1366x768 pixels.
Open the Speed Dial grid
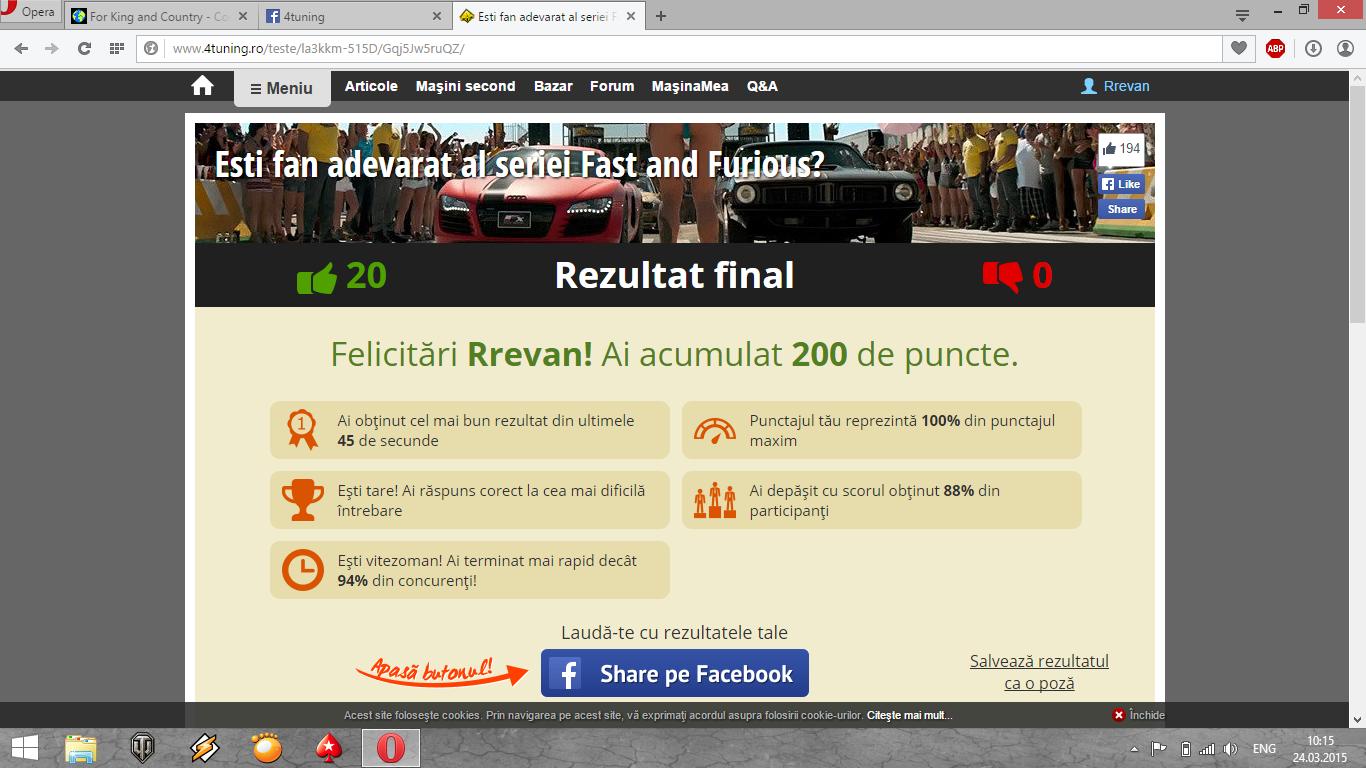coord(116,48)
